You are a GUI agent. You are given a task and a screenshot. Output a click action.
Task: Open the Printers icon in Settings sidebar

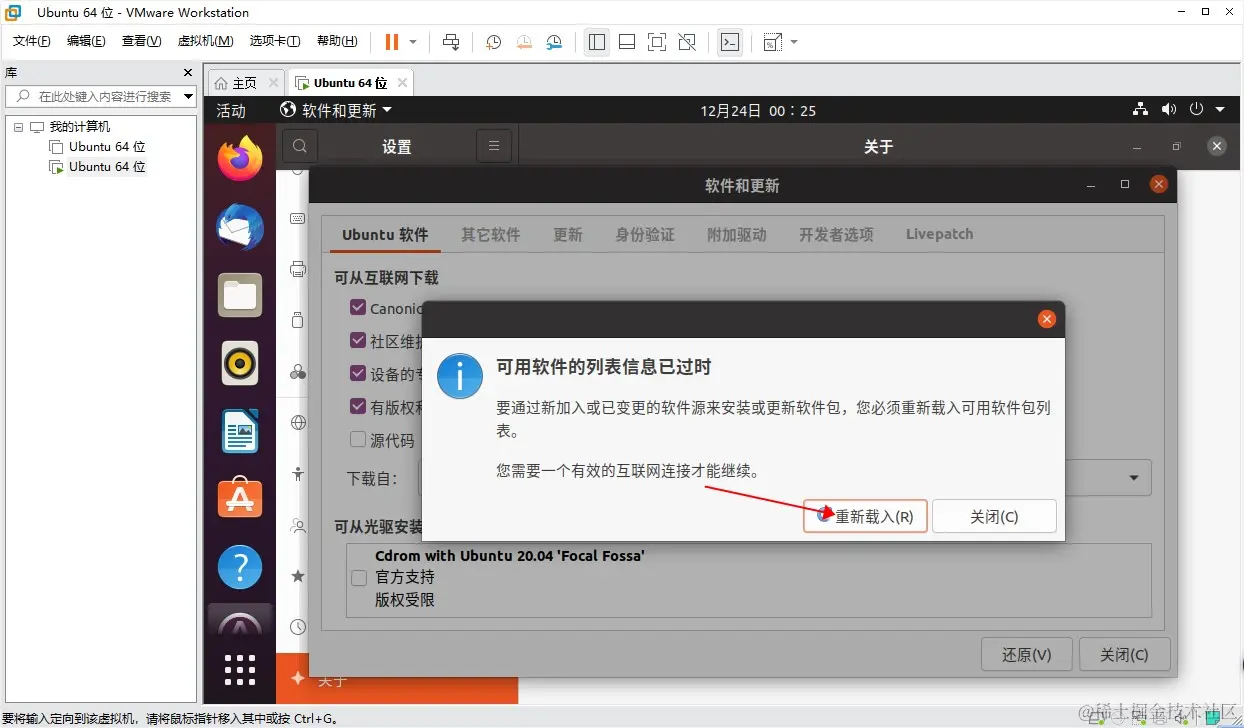pyautogui.click(x=298, y=269)
